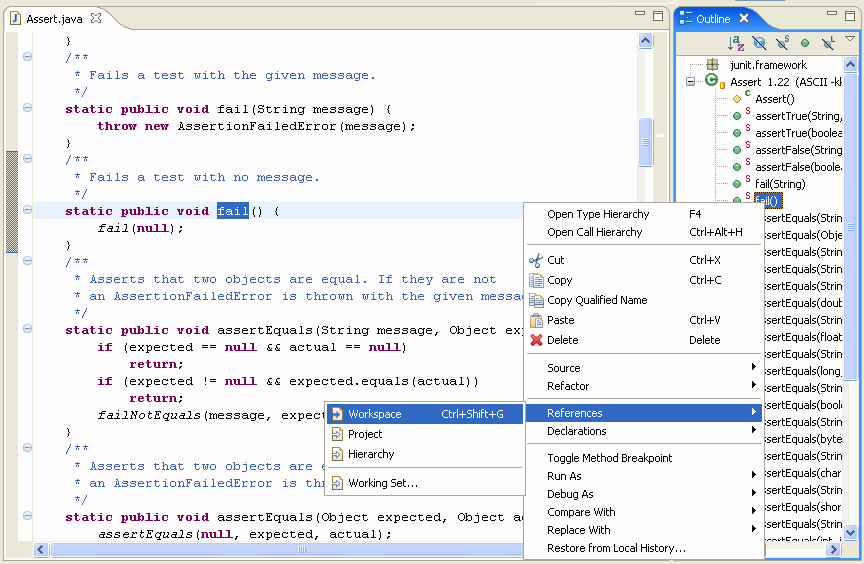Click Outline scrollbar up arrow

(x=850, y=65)
